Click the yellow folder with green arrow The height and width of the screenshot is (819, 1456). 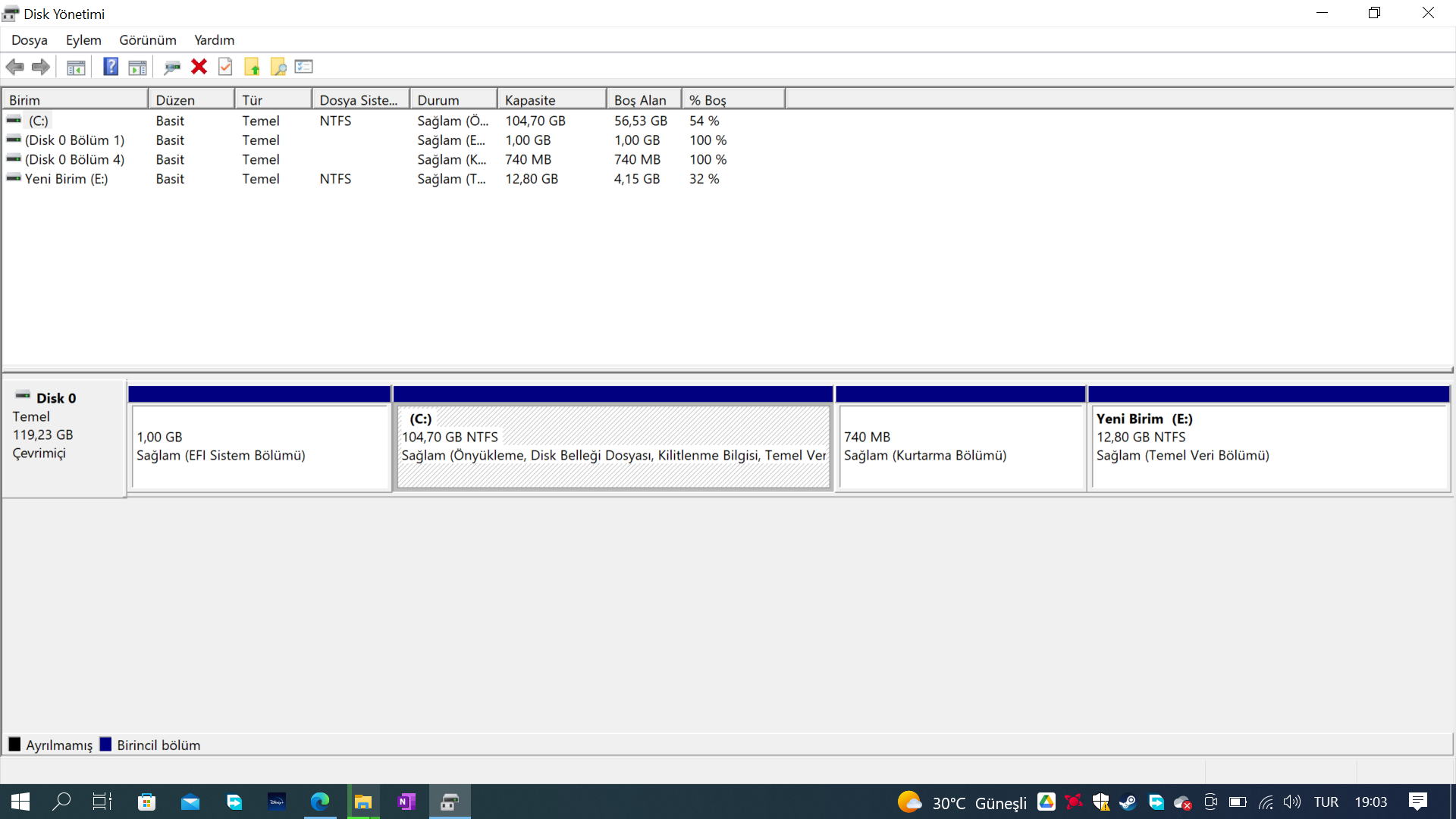tap(252, 67)
